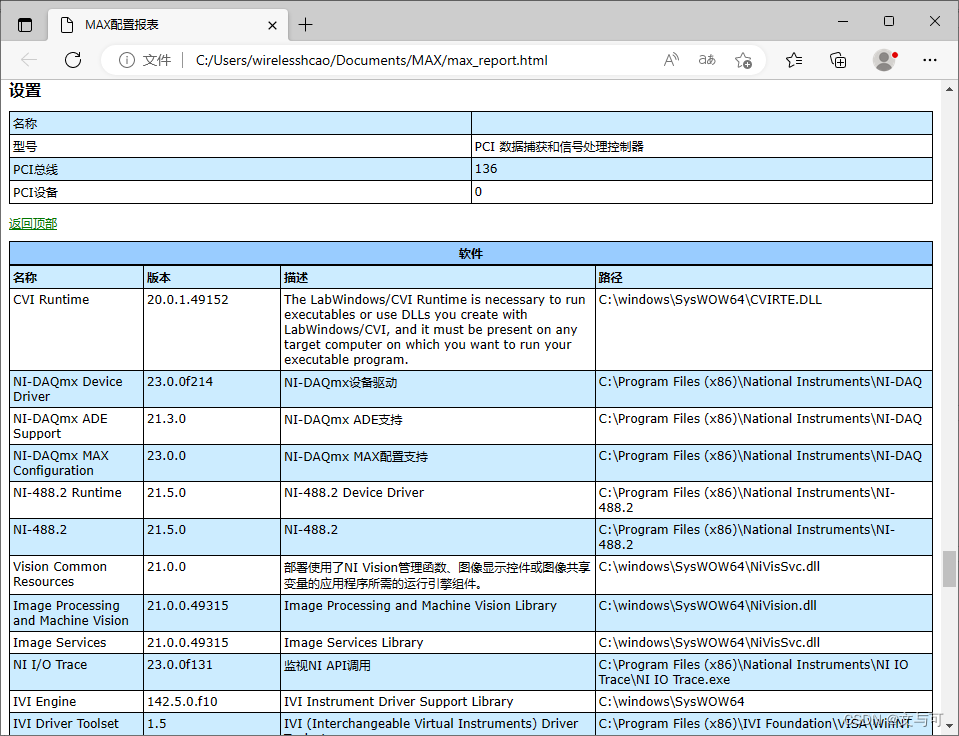Open the tab actions menu
959x736 pixels.
point(25,22)
